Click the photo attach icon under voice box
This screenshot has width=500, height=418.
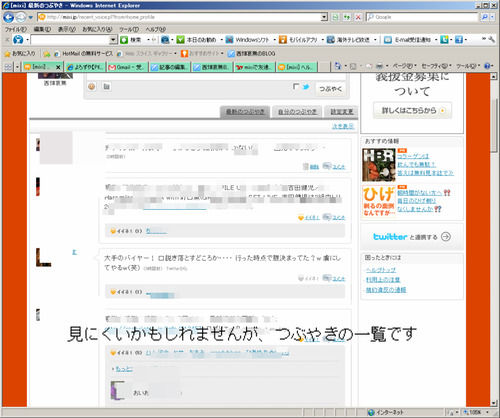pos(106,87)
